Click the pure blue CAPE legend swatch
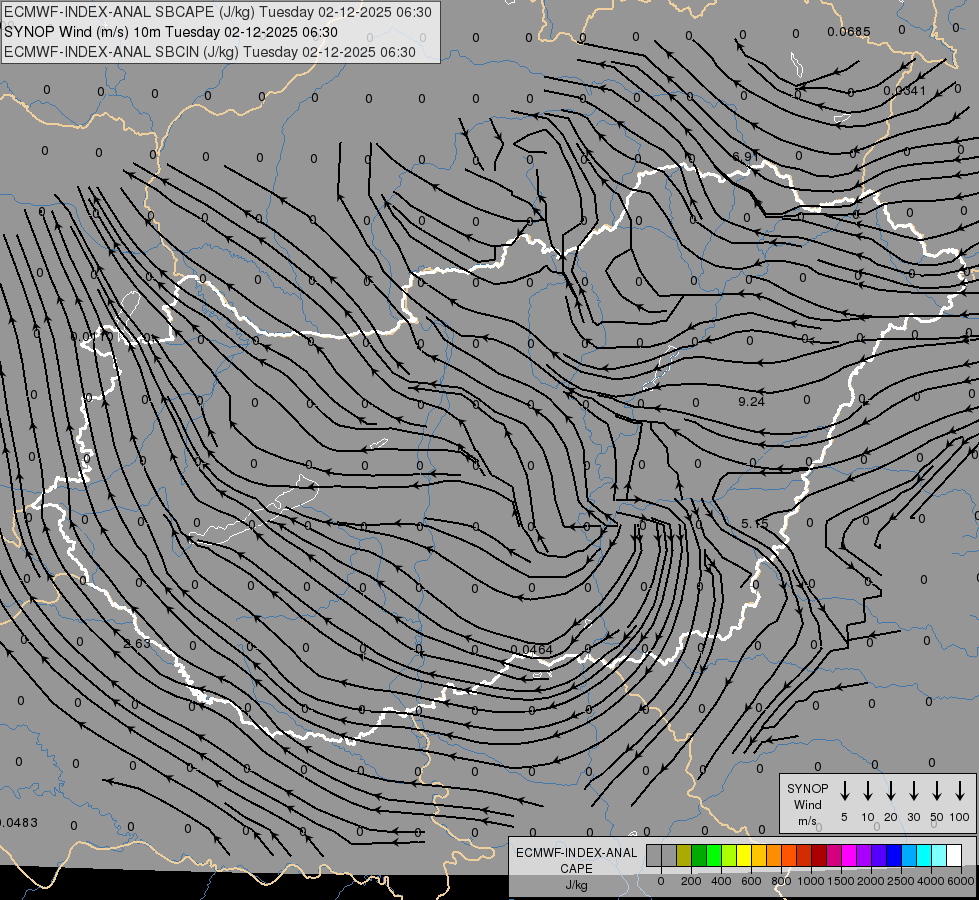The height and width of the screenshot is (900, 979). [893, 855]
